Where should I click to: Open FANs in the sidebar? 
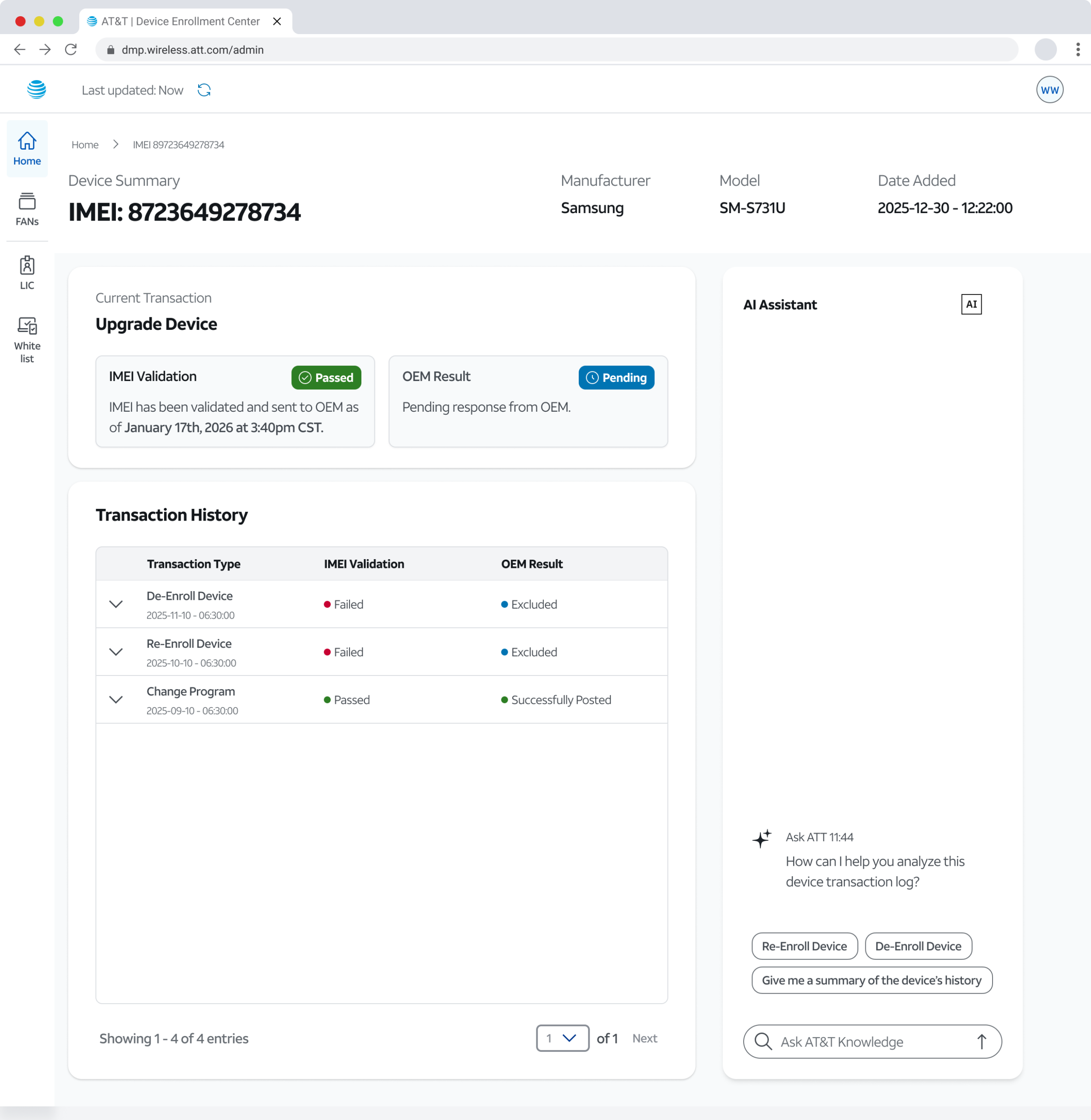pos(27,210)
